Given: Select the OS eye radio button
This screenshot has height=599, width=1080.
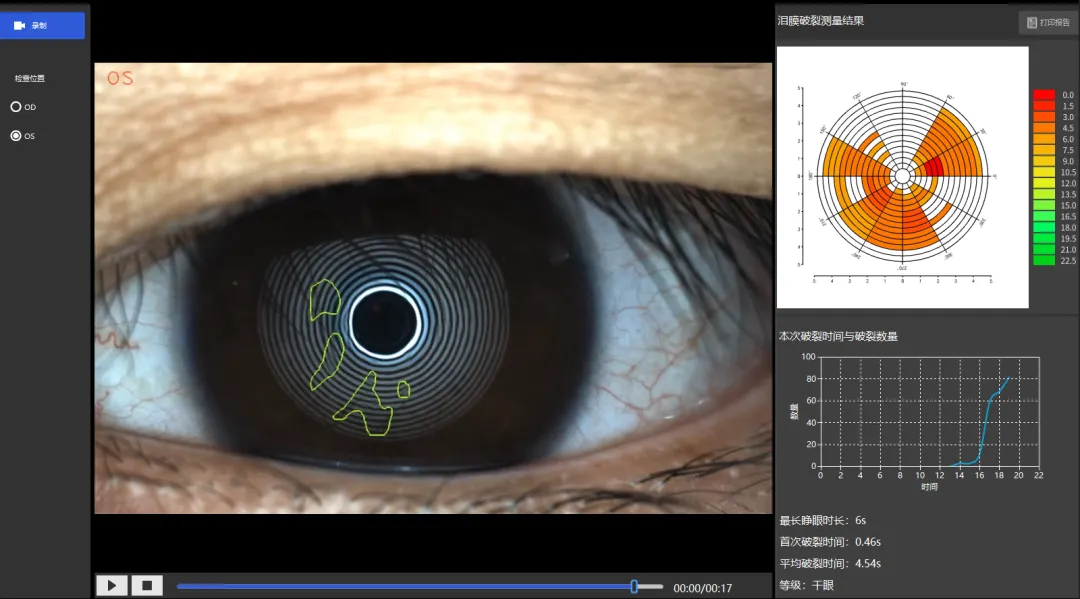Looking at the screenshot, I should pos(16,136).
